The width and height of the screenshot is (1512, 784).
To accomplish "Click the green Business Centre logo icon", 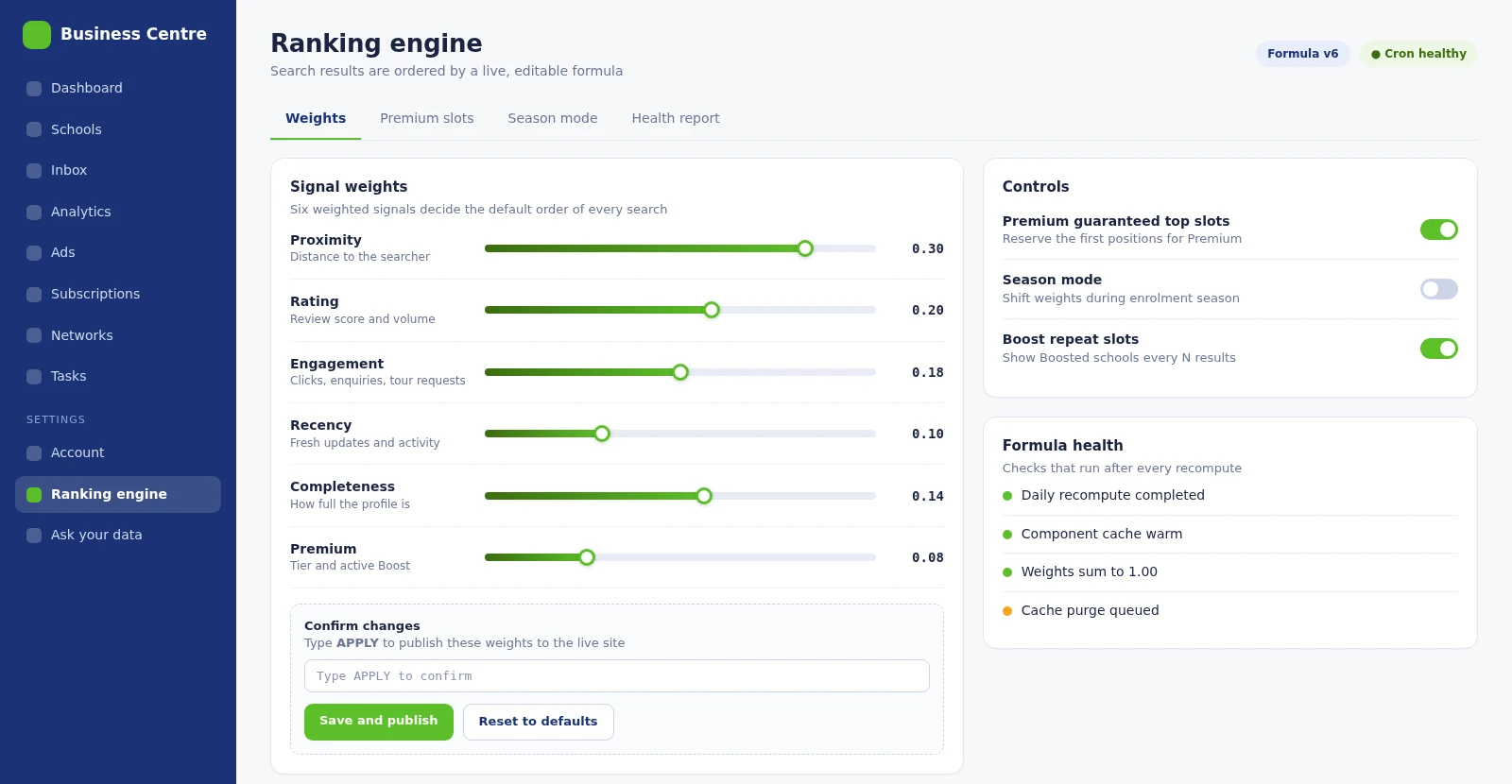I will point(37,35).
